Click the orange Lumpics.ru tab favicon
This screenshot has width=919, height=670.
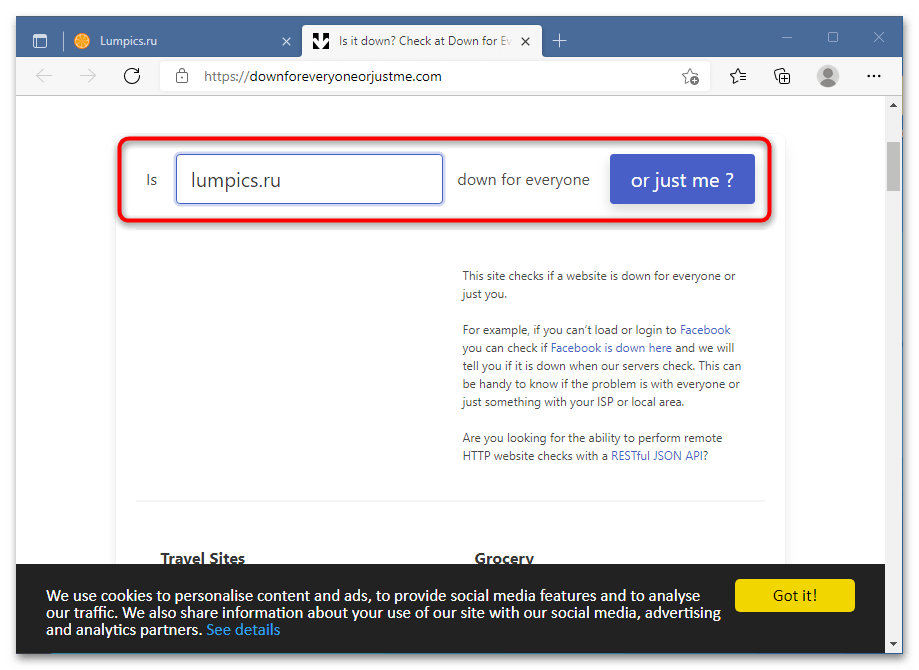(82, 41)
